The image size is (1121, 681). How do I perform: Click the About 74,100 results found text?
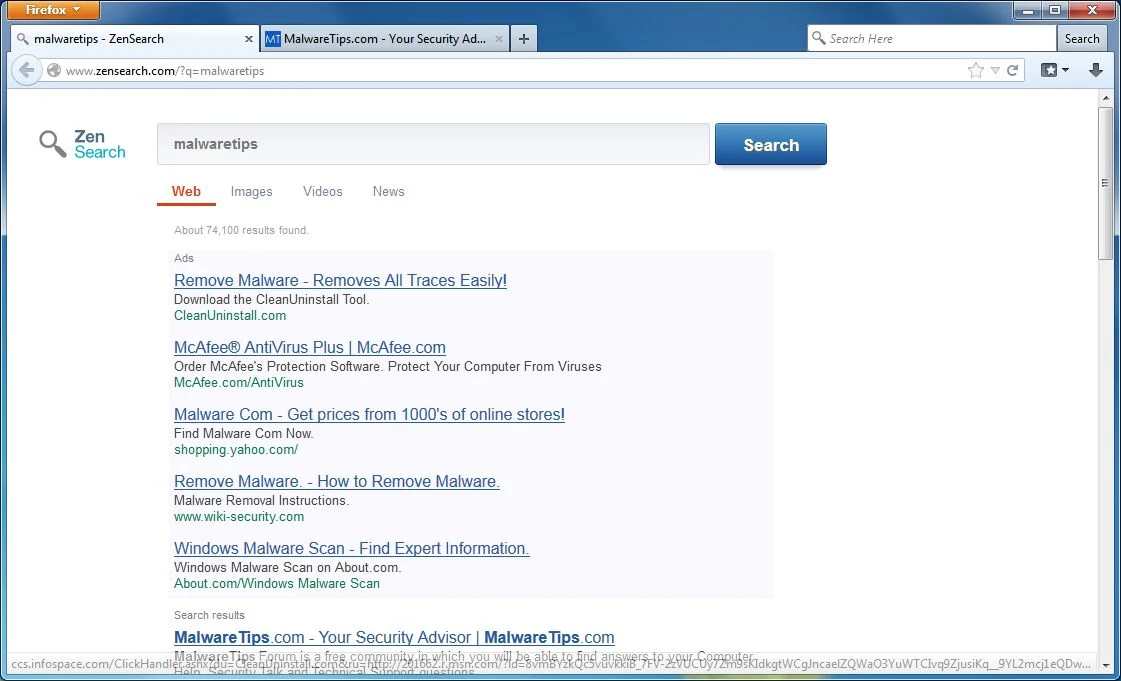click(241, 230)
